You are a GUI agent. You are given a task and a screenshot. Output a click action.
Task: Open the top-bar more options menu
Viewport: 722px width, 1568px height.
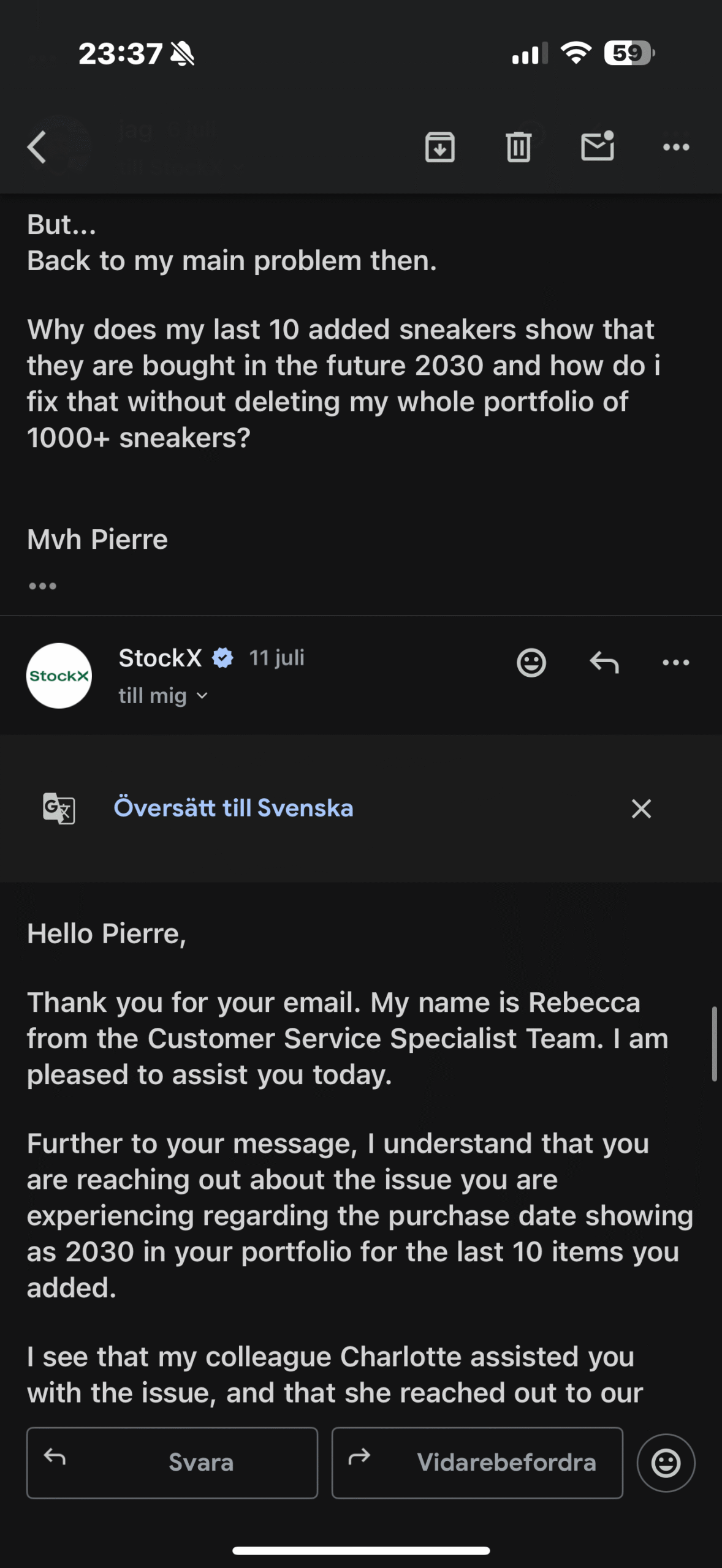coord(676,147)
